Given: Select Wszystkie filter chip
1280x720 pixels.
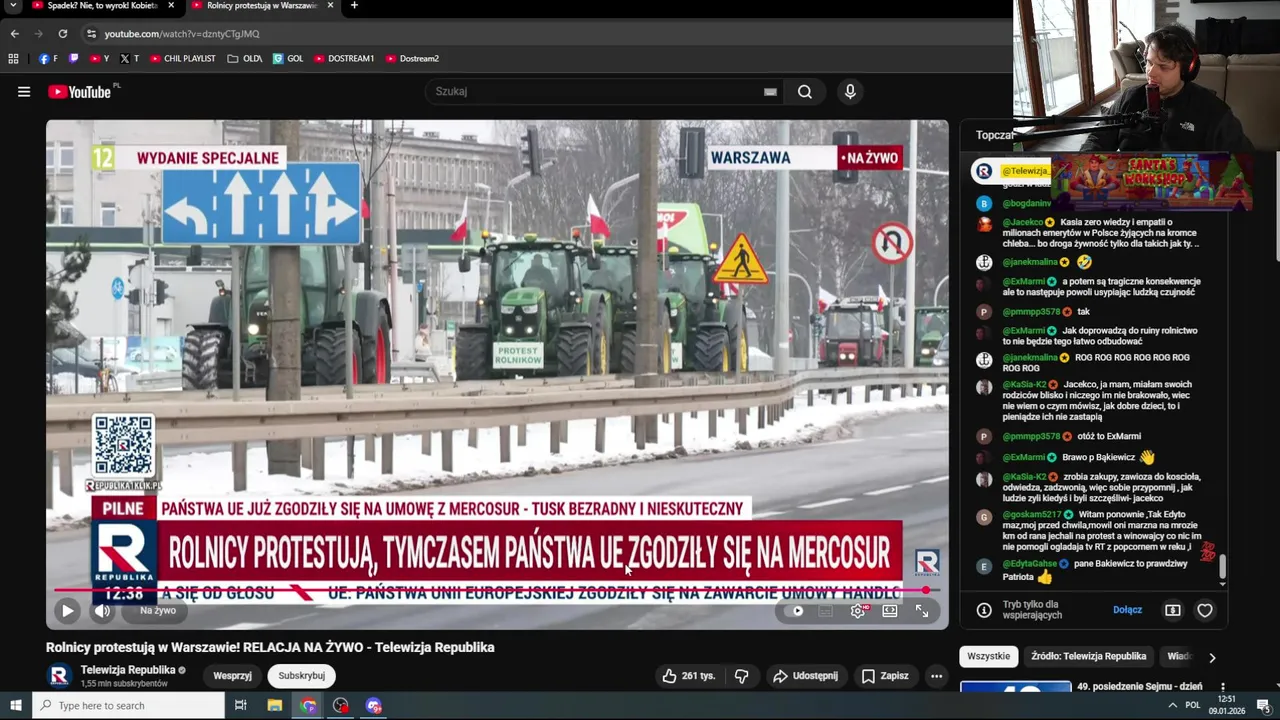Looking at the screenshot, I should pyautogui.click(x=989, y=656).
